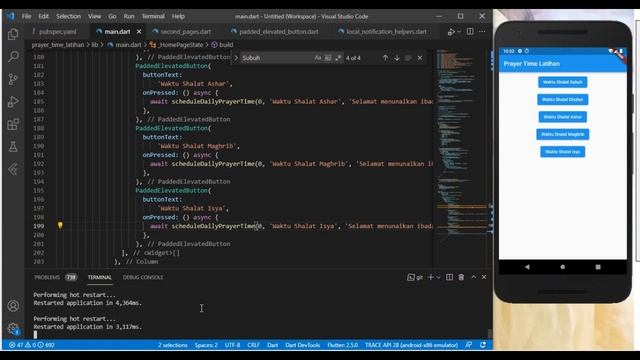Screen dimensions: 640x360
Task: Split the terminal
Action: coord(449,277)
